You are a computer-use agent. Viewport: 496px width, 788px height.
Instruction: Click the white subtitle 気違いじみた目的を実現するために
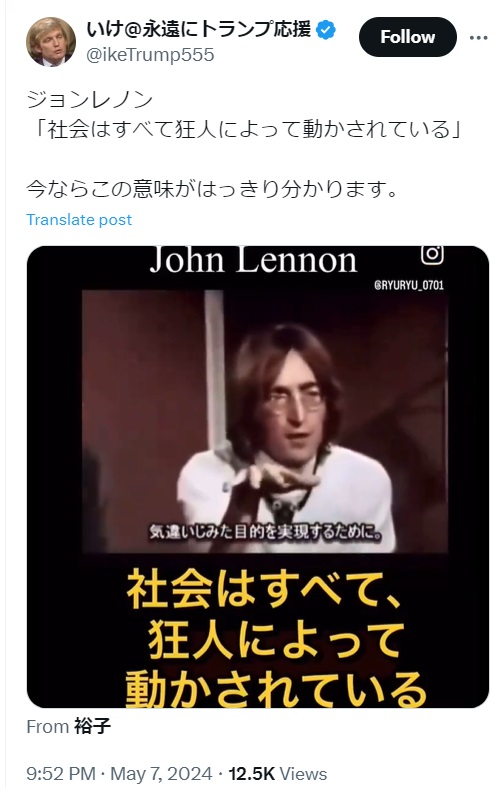point(265,532)
